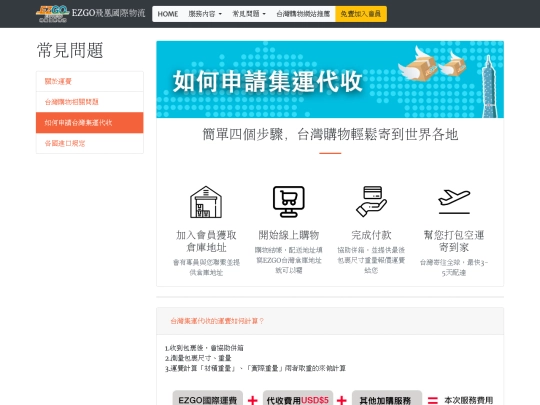This screenshot has height=405, width=540.
Task: Click the warehouse icon for joining membership
Action: coord(206,202)
